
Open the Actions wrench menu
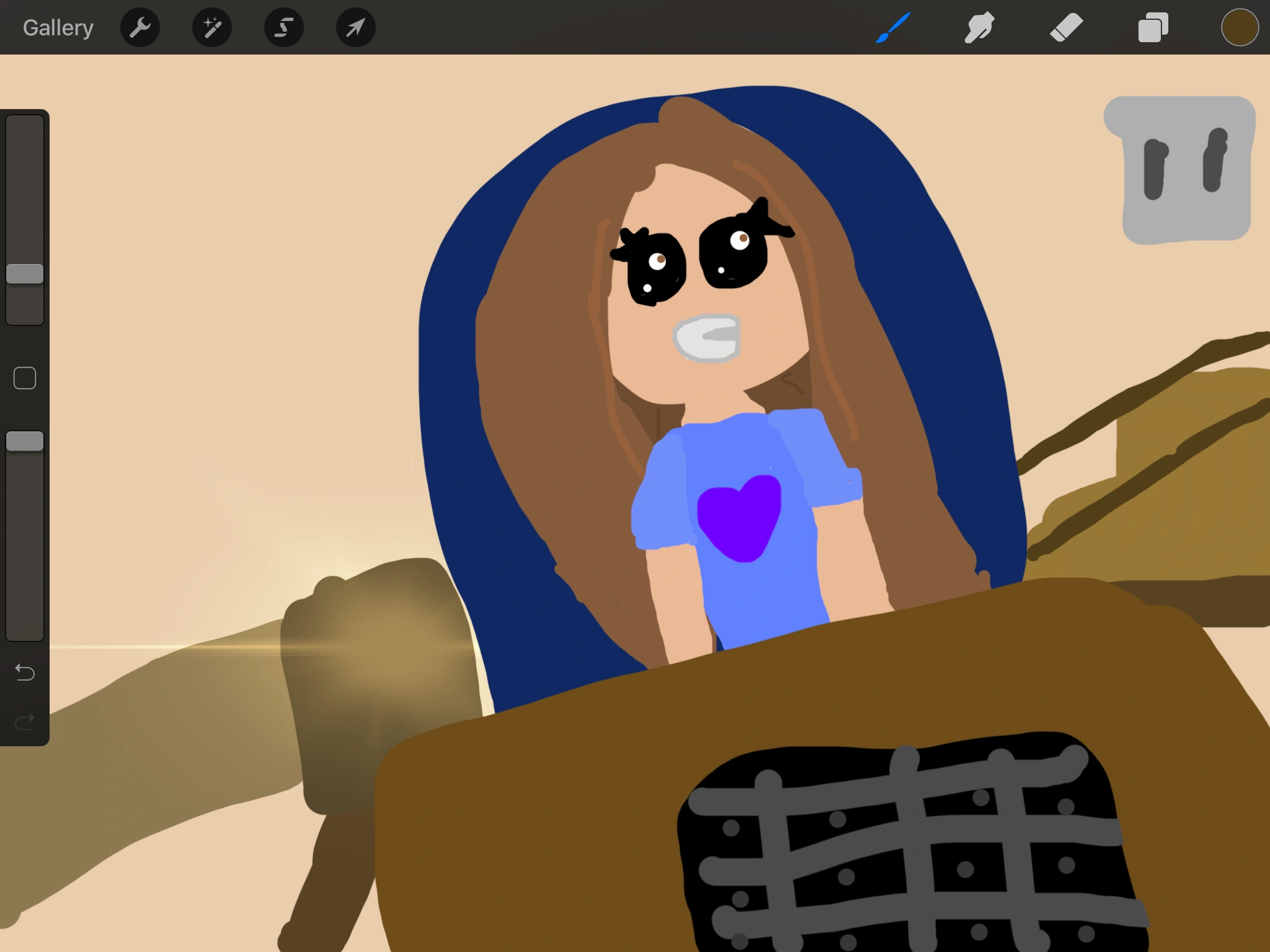tap(140, 28)
